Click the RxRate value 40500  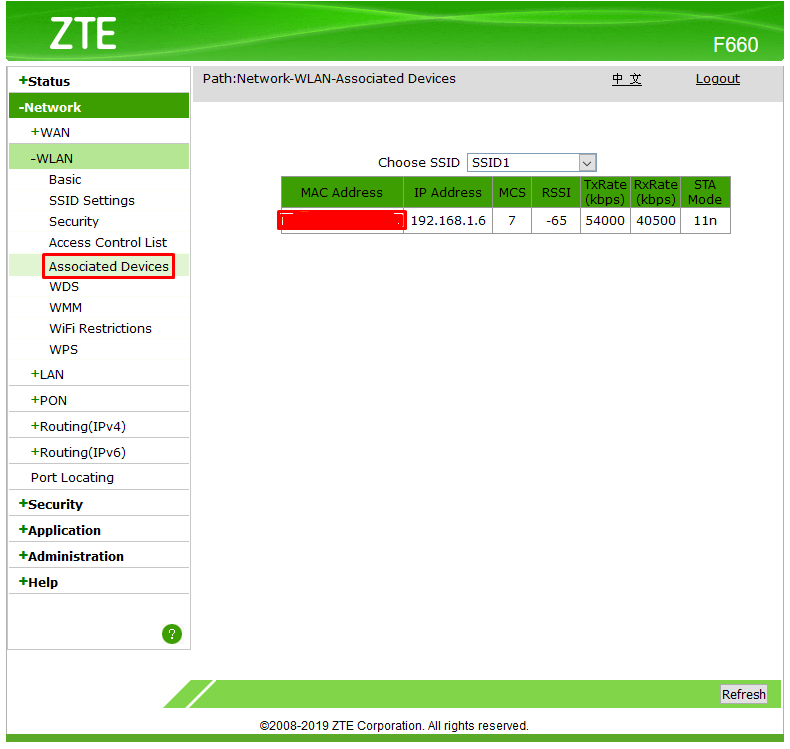(655, 221)
